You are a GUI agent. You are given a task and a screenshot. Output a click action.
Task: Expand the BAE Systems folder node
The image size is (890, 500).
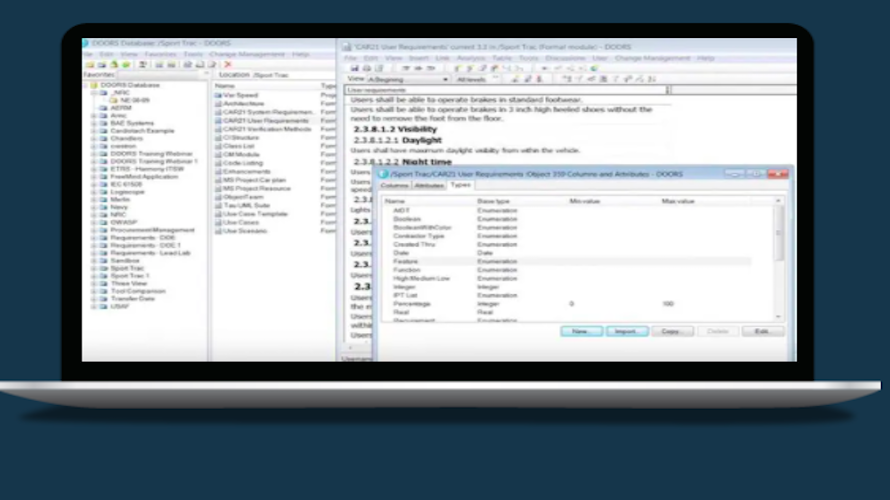coord(94,123)
